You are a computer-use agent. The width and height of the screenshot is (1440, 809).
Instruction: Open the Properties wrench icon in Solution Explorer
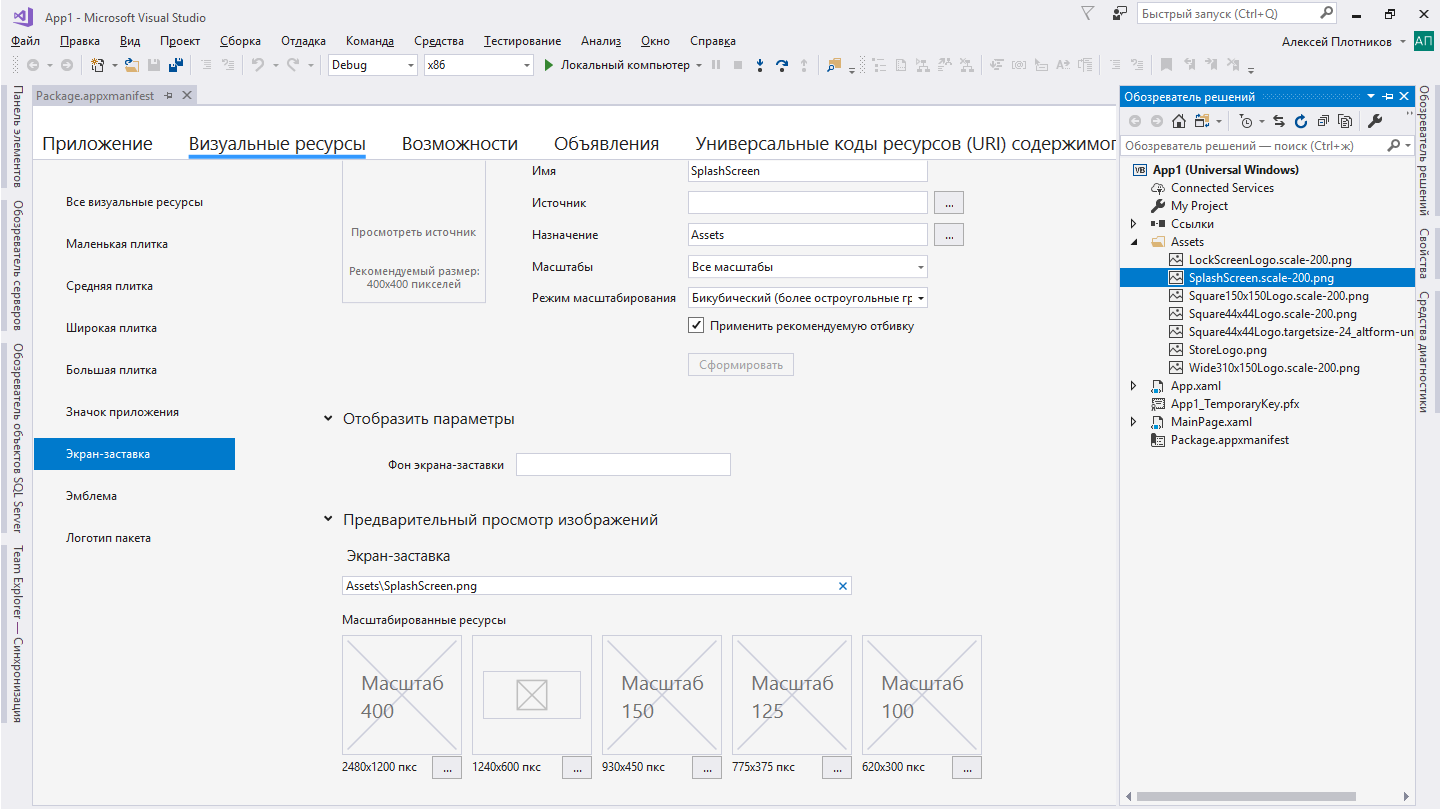[1373, 121]
